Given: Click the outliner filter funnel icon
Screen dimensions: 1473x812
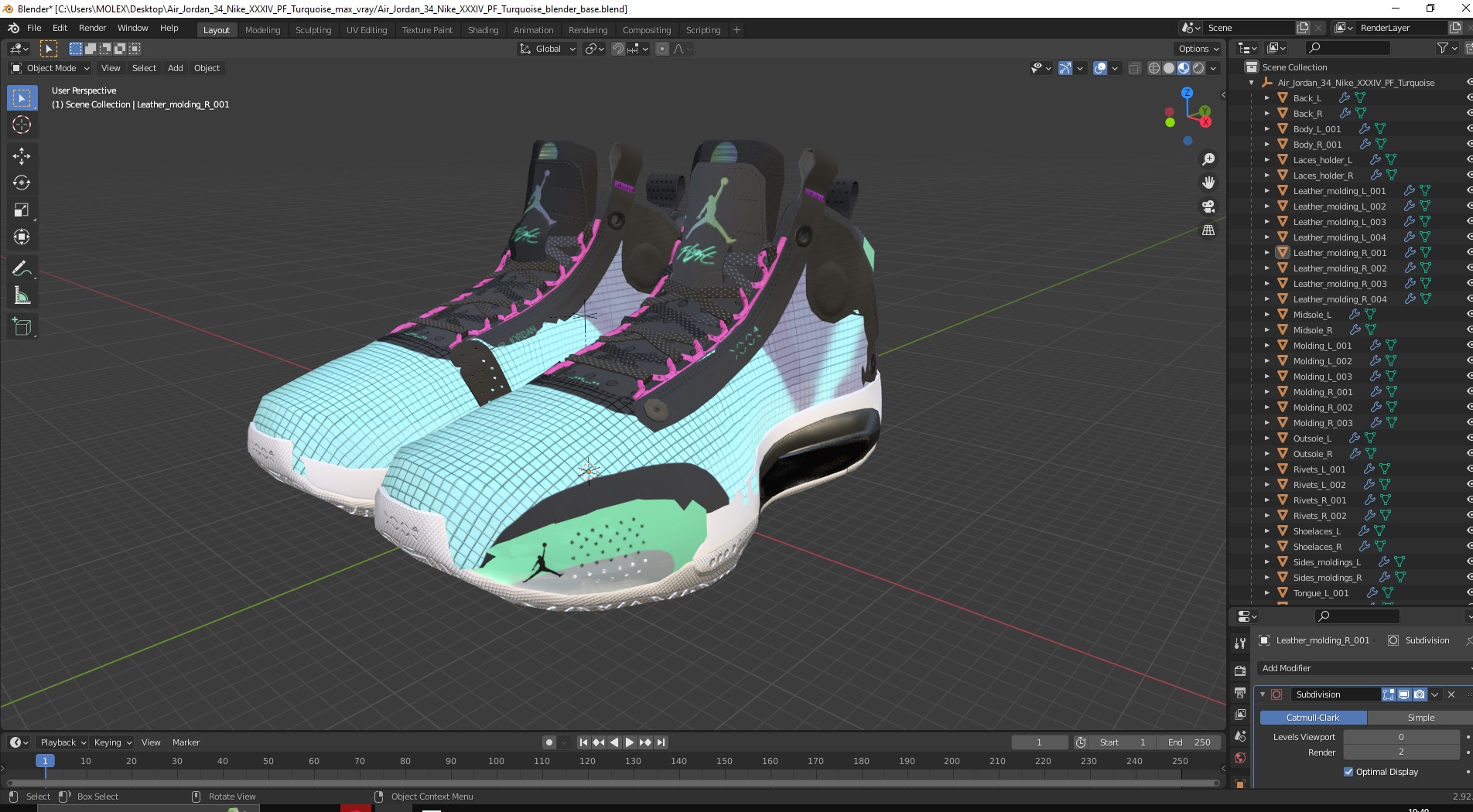Looking at the screenshot, I should [x=1442, y=48].
